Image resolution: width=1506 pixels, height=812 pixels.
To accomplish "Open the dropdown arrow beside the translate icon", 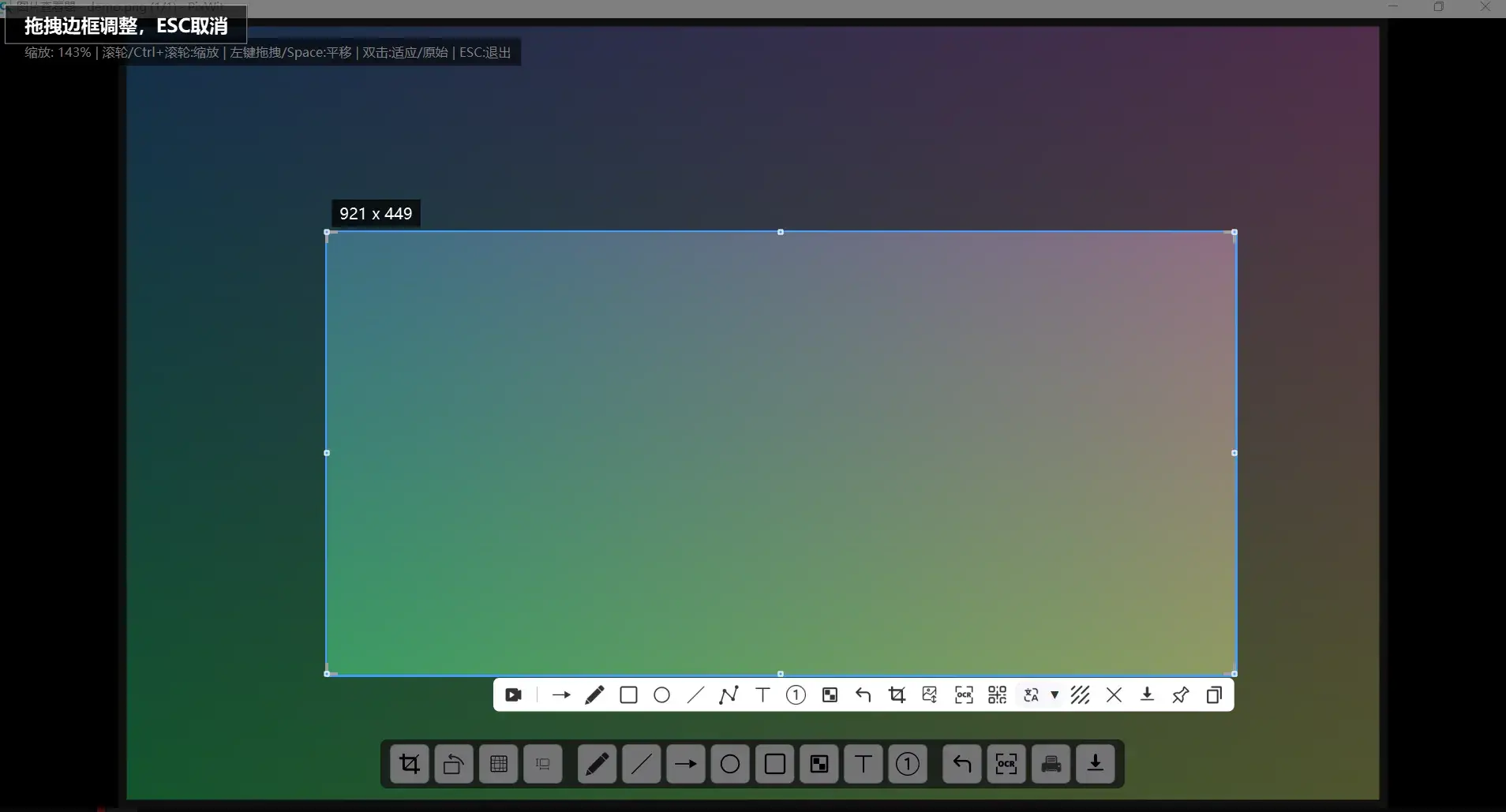I will coord(1055,695).
